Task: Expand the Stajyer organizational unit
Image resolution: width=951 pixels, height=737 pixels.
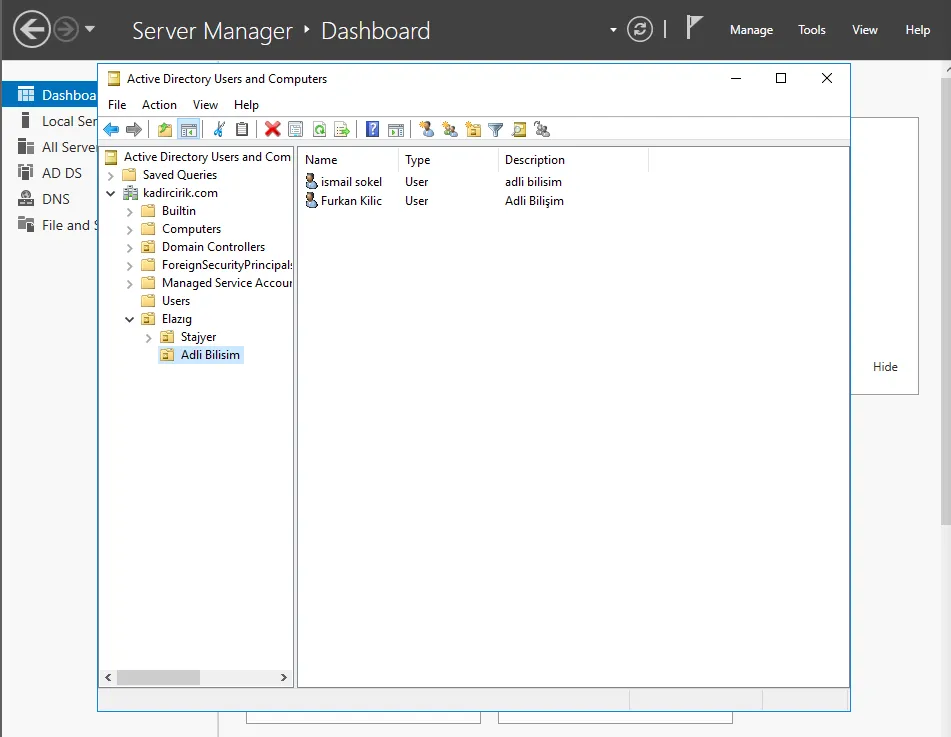Action: click(x=149, y=338)
